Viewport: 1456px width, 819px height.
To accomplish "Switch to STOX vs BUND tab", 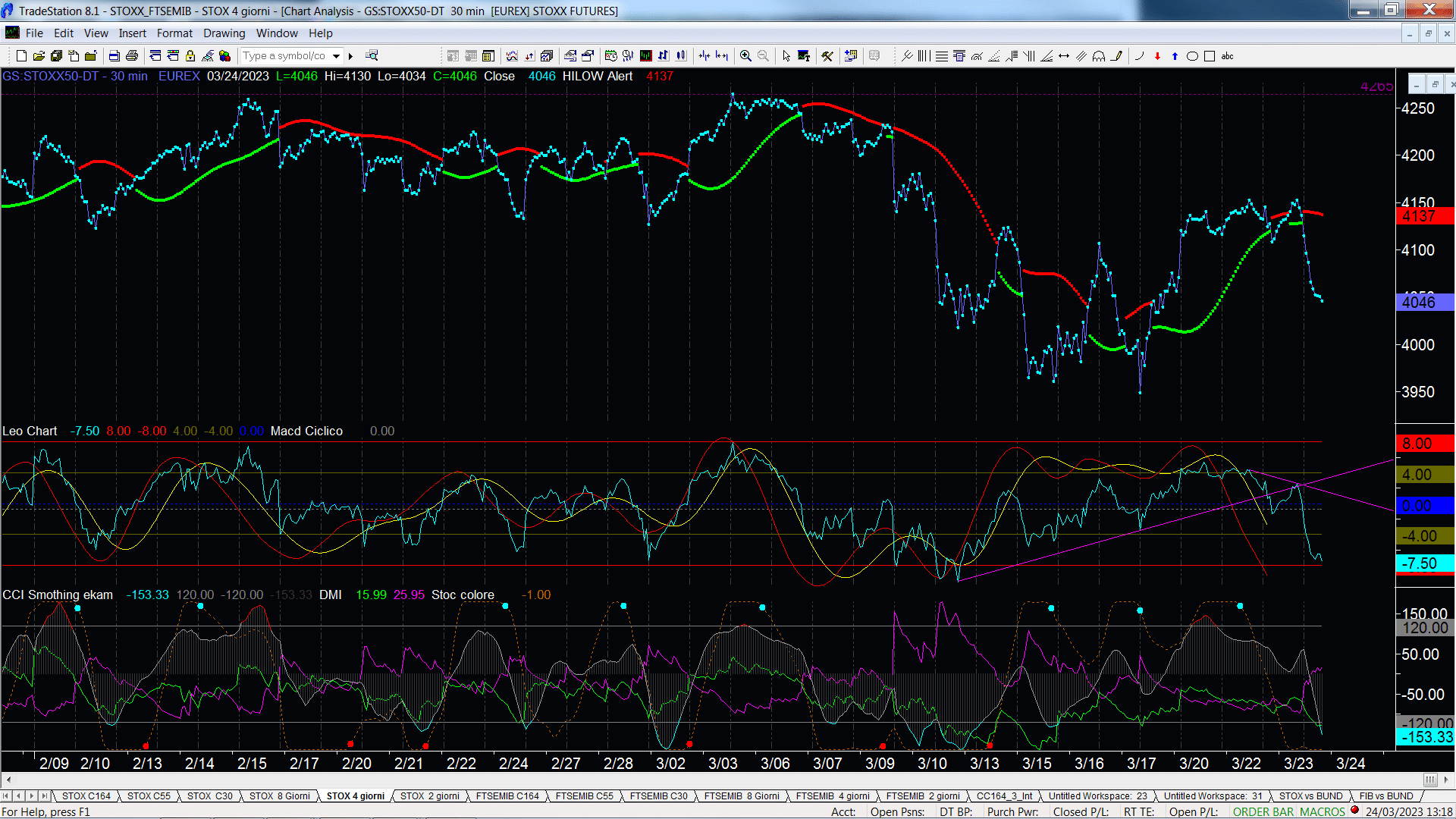I will point(1311,796).
